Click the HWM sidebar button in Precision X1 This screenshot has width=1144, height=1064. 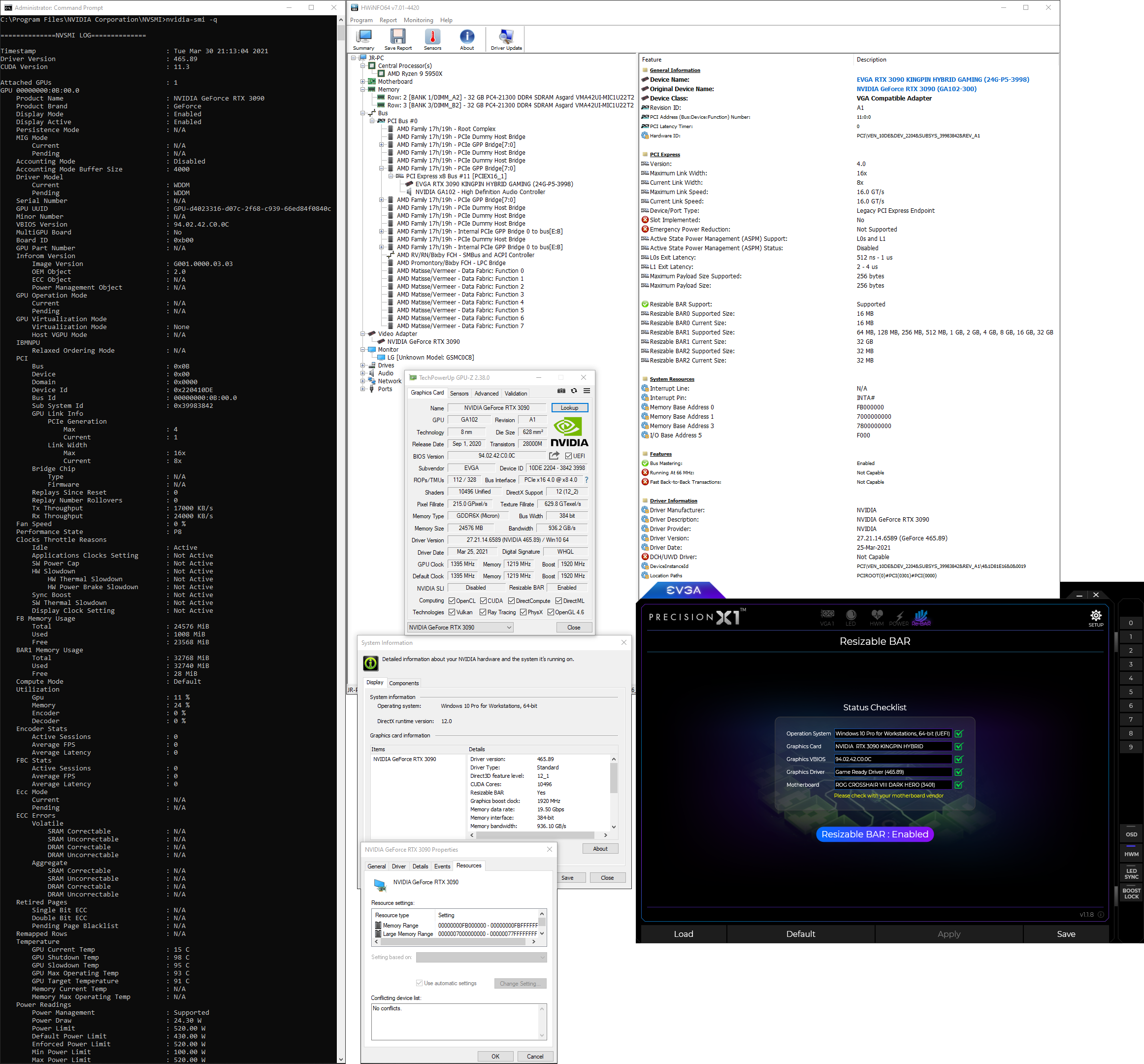1131,853
